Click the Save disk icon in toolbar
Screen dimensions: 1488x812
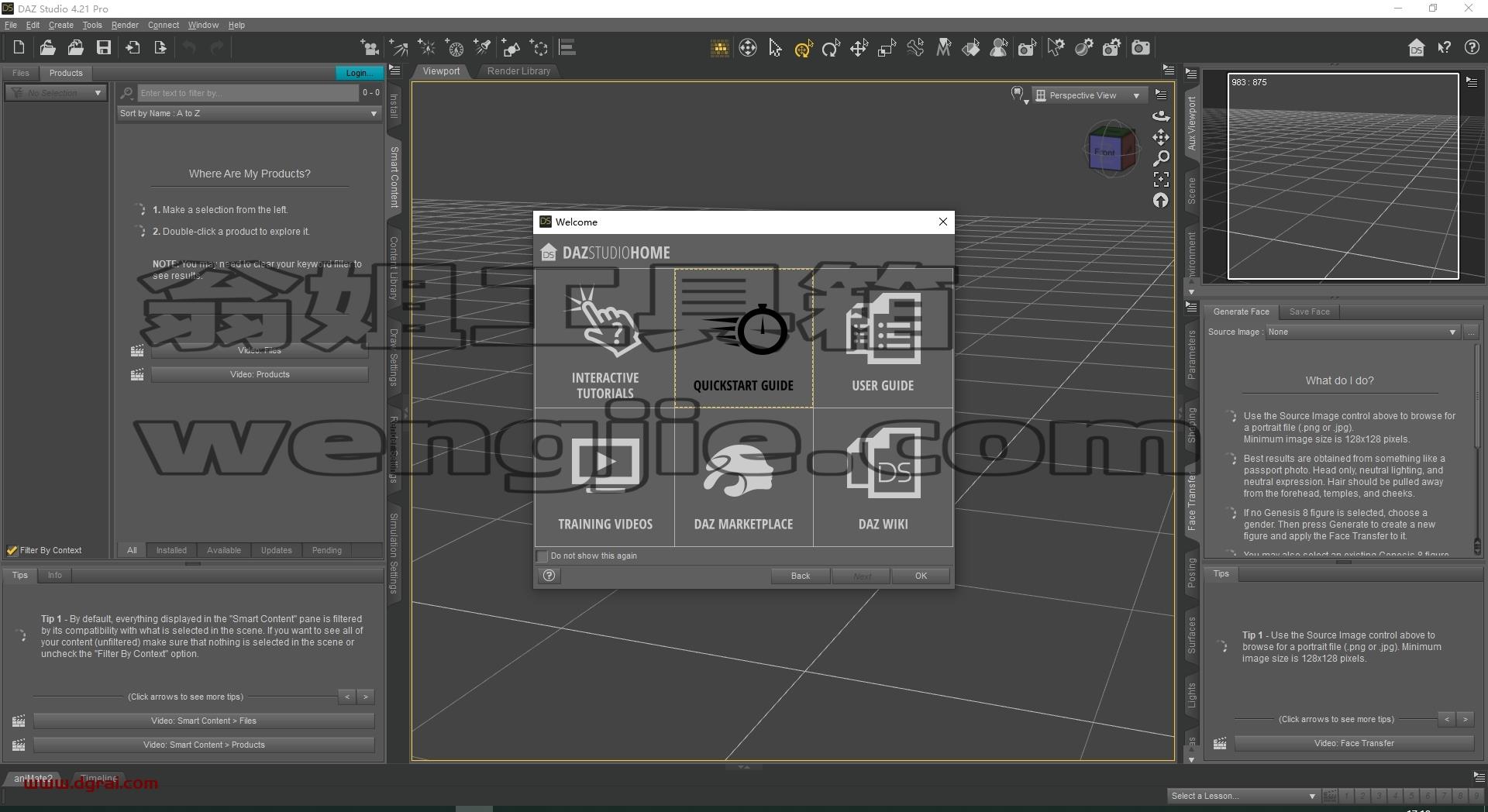point(103,48)
